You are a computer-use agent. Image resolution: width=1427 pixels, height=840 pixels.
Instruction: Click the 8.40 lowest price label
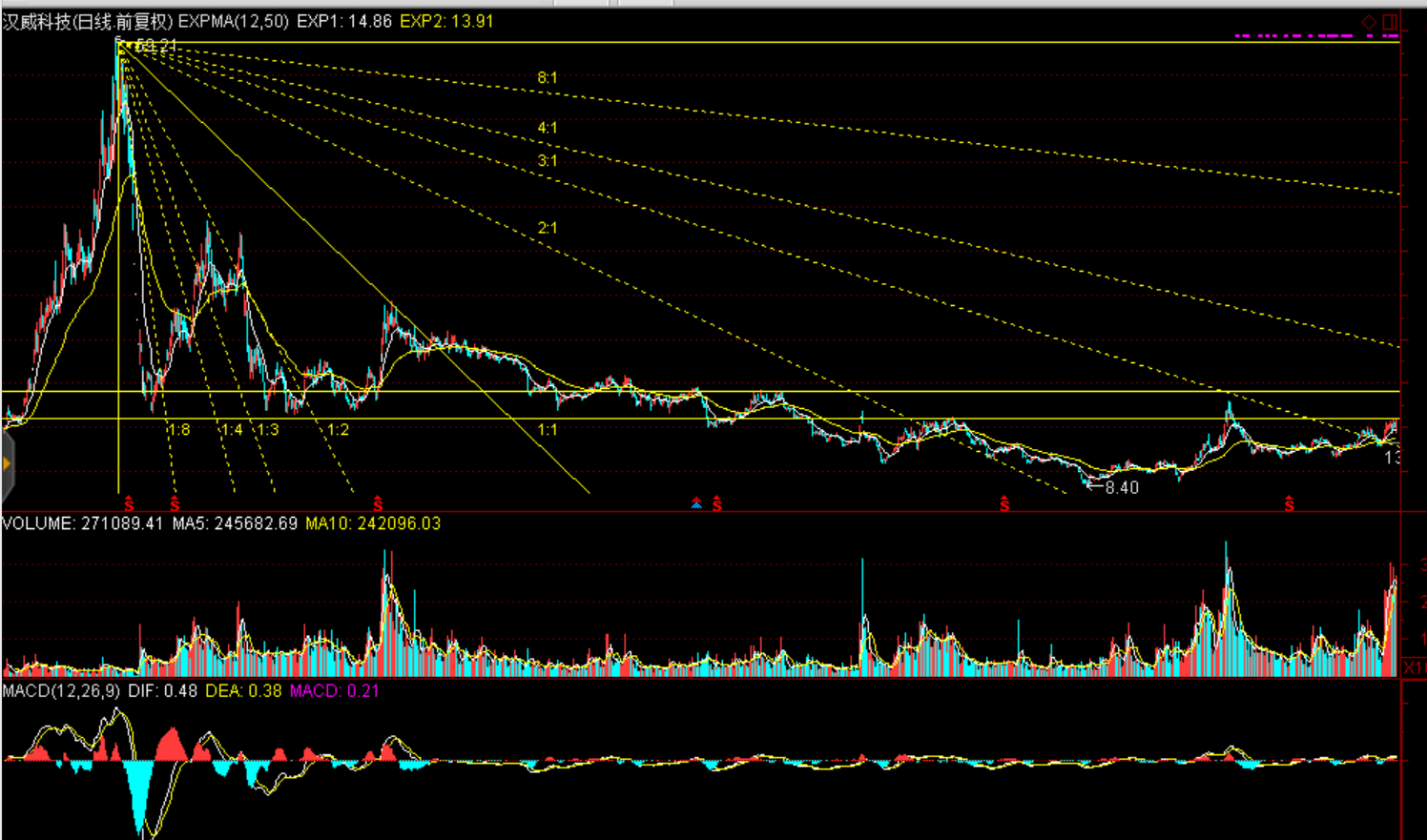click(1121, 487)
